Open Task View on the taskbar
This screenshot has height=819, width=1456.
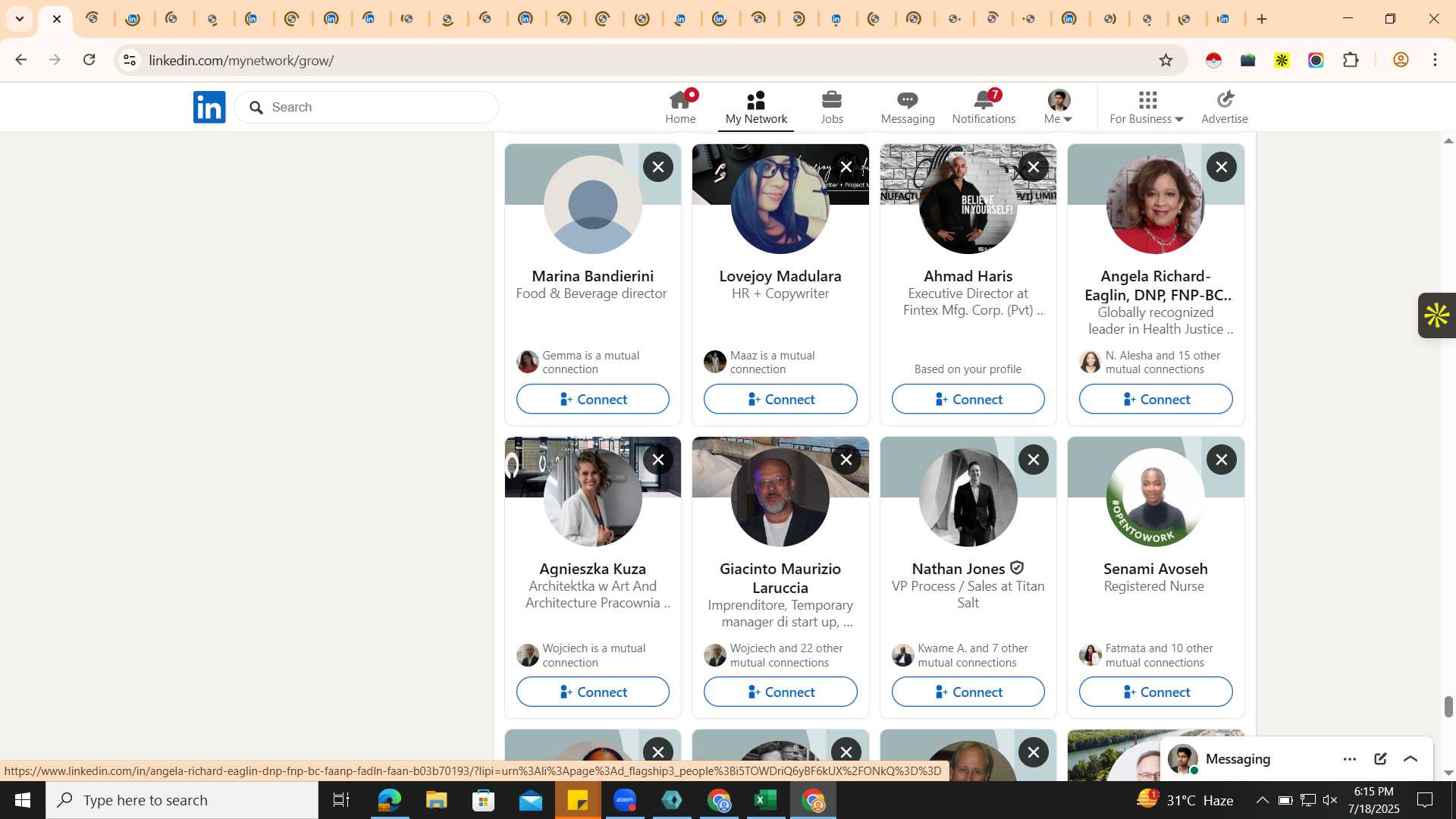pos(341,800)
